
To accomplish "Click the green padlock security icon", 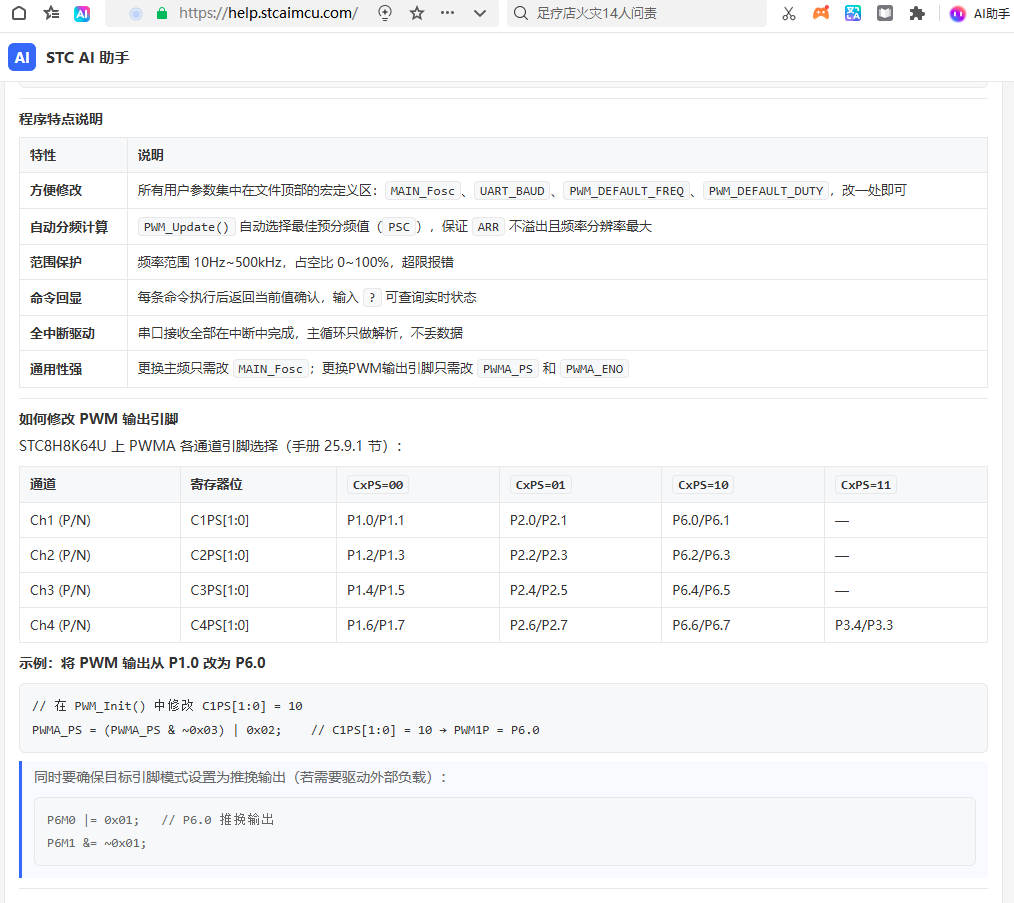I will coord(162,13).
